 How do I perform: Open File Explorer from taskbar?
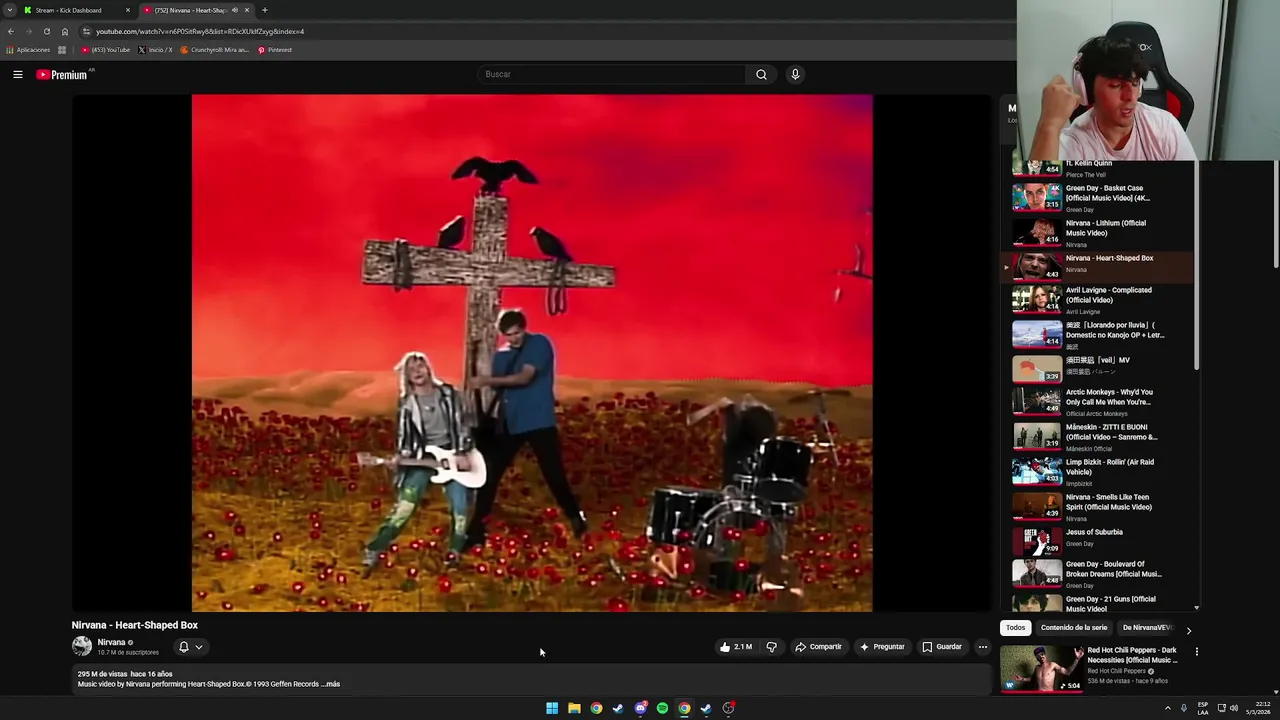(x=574, y=708)
